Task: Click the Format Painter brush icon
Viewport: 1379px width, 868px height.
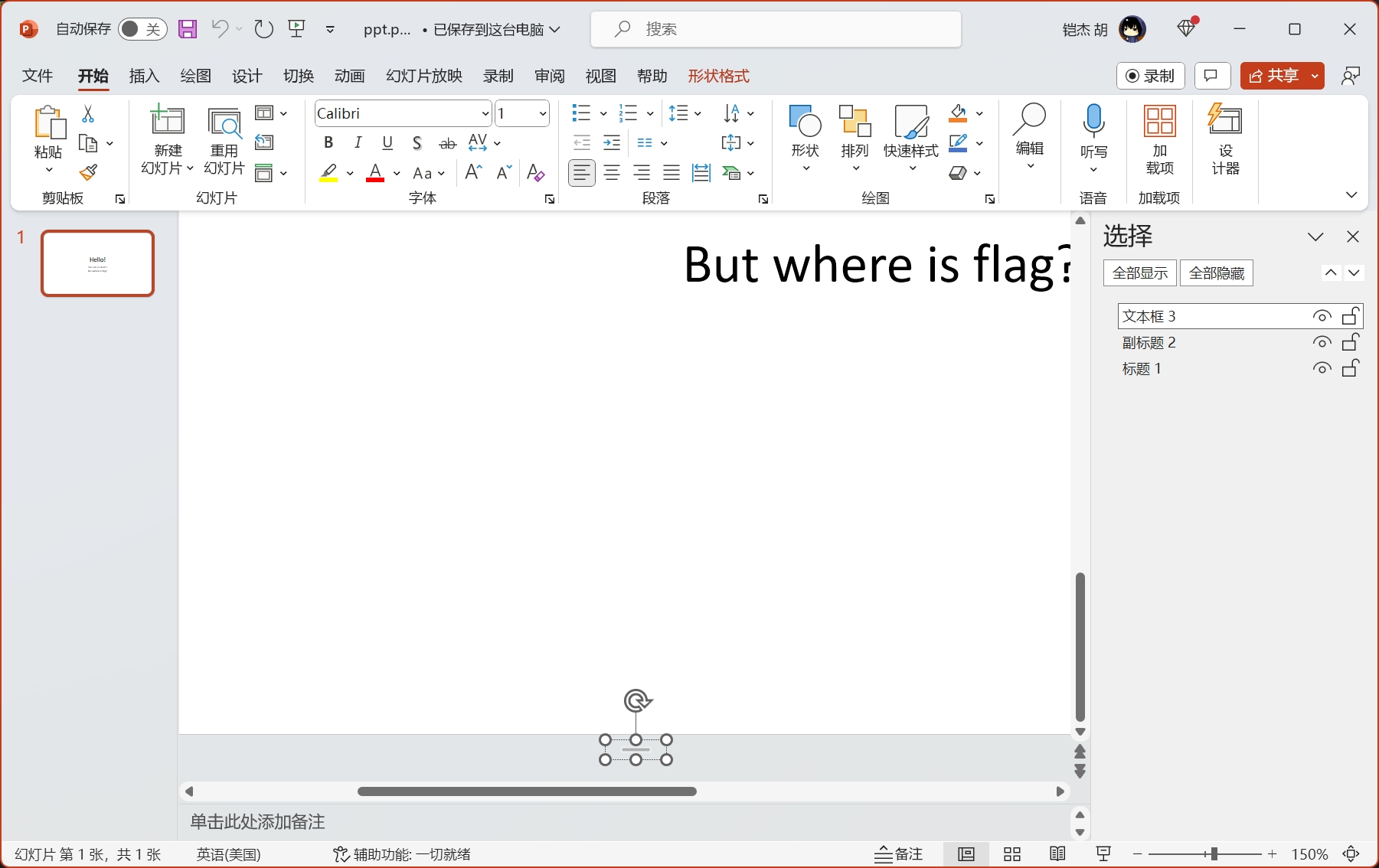Action: tap(89, 173)
